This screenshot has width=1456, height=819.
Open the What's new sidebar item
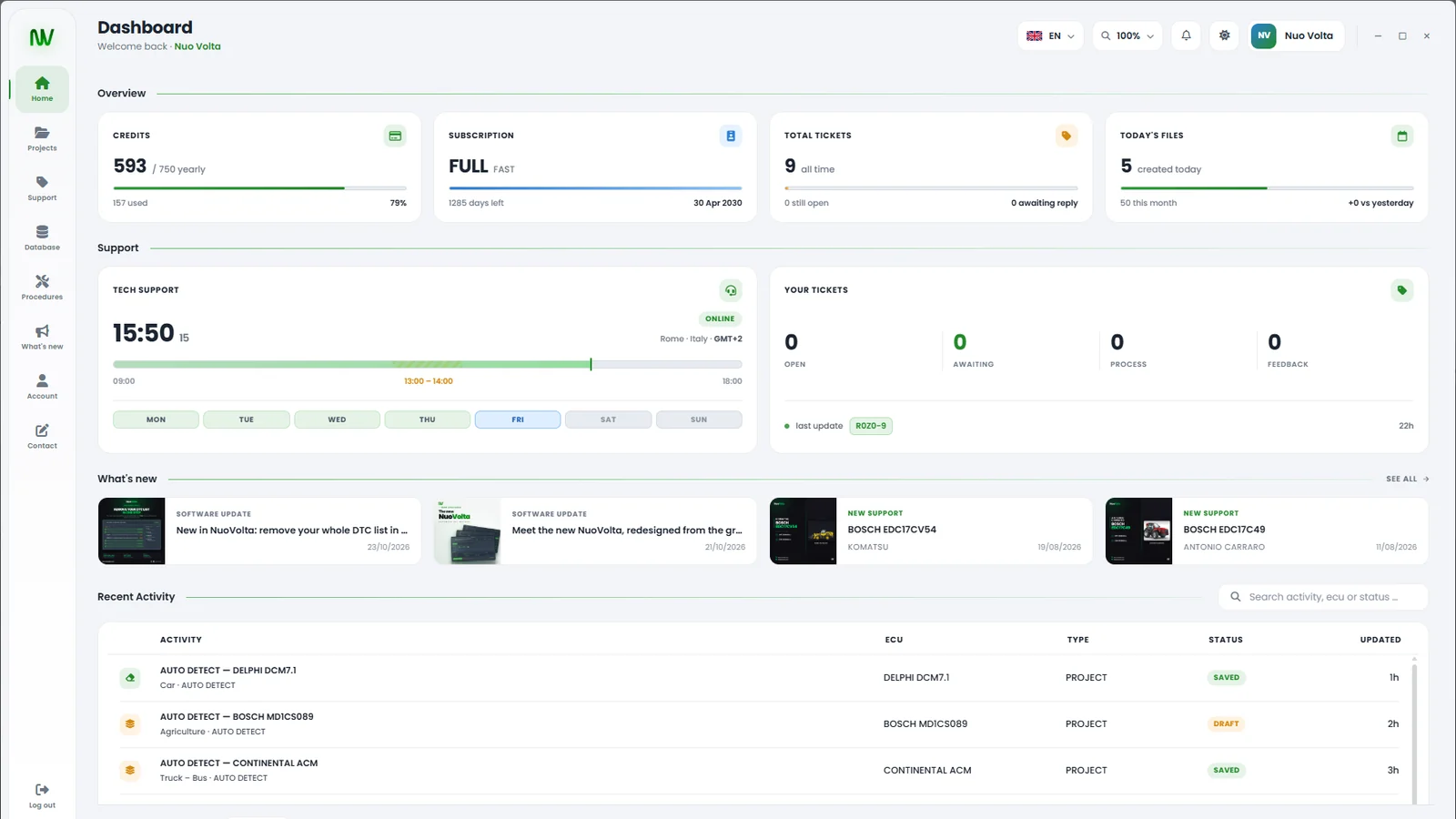[42, 337]
